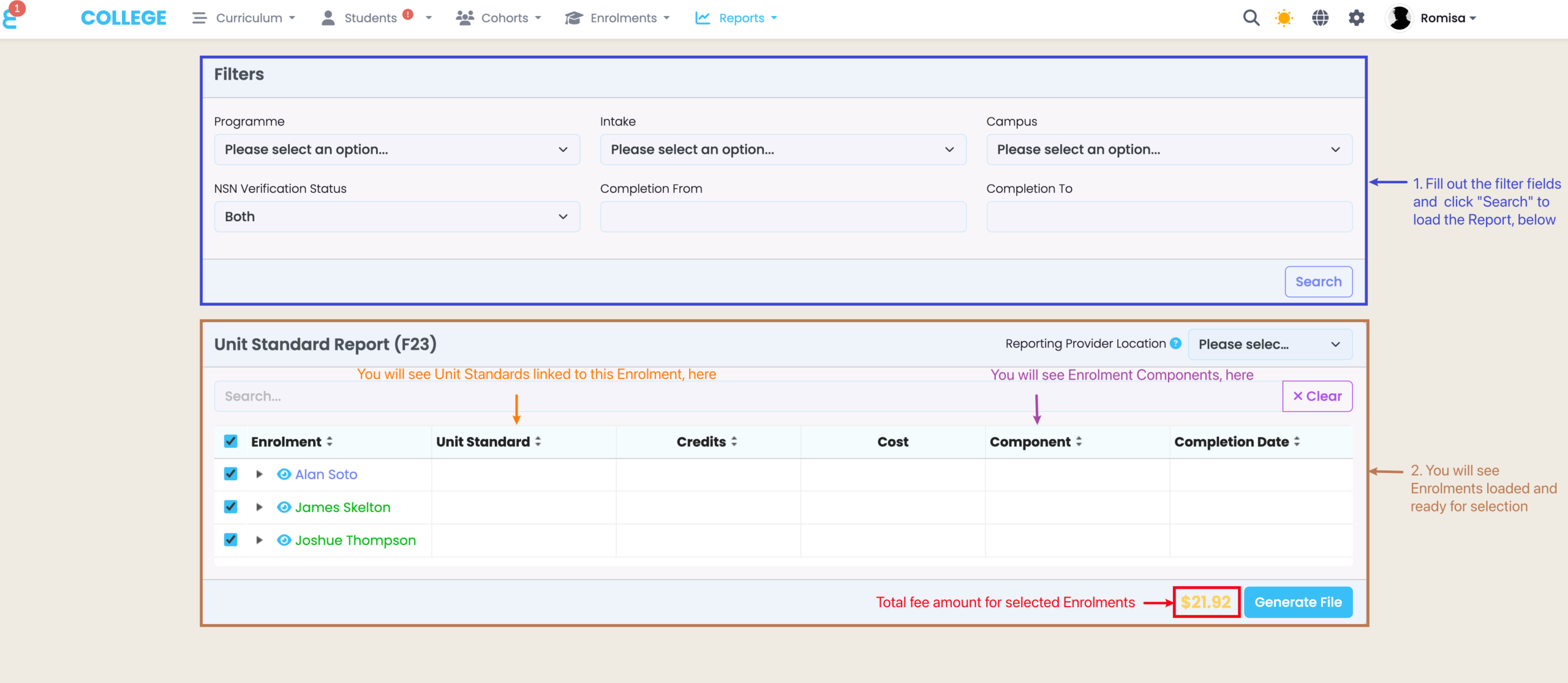This screenshot has width=1568, height=683.
Task: Open the Programme dropdown
Action: [x=396, y=149]
